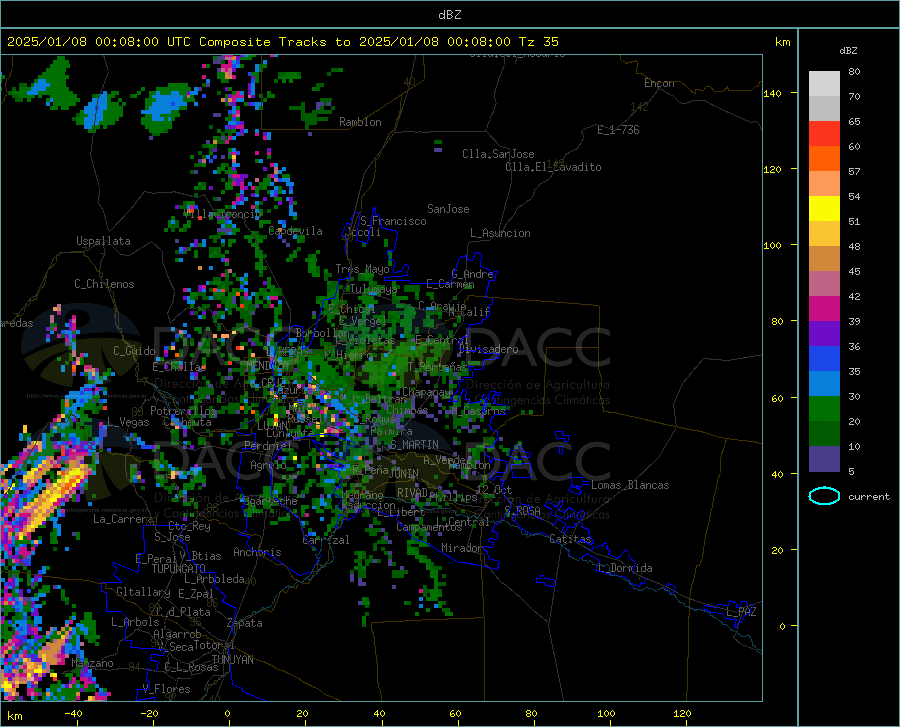Click the Catitas map label
The image size is (900, 727).
pos(571,539)
